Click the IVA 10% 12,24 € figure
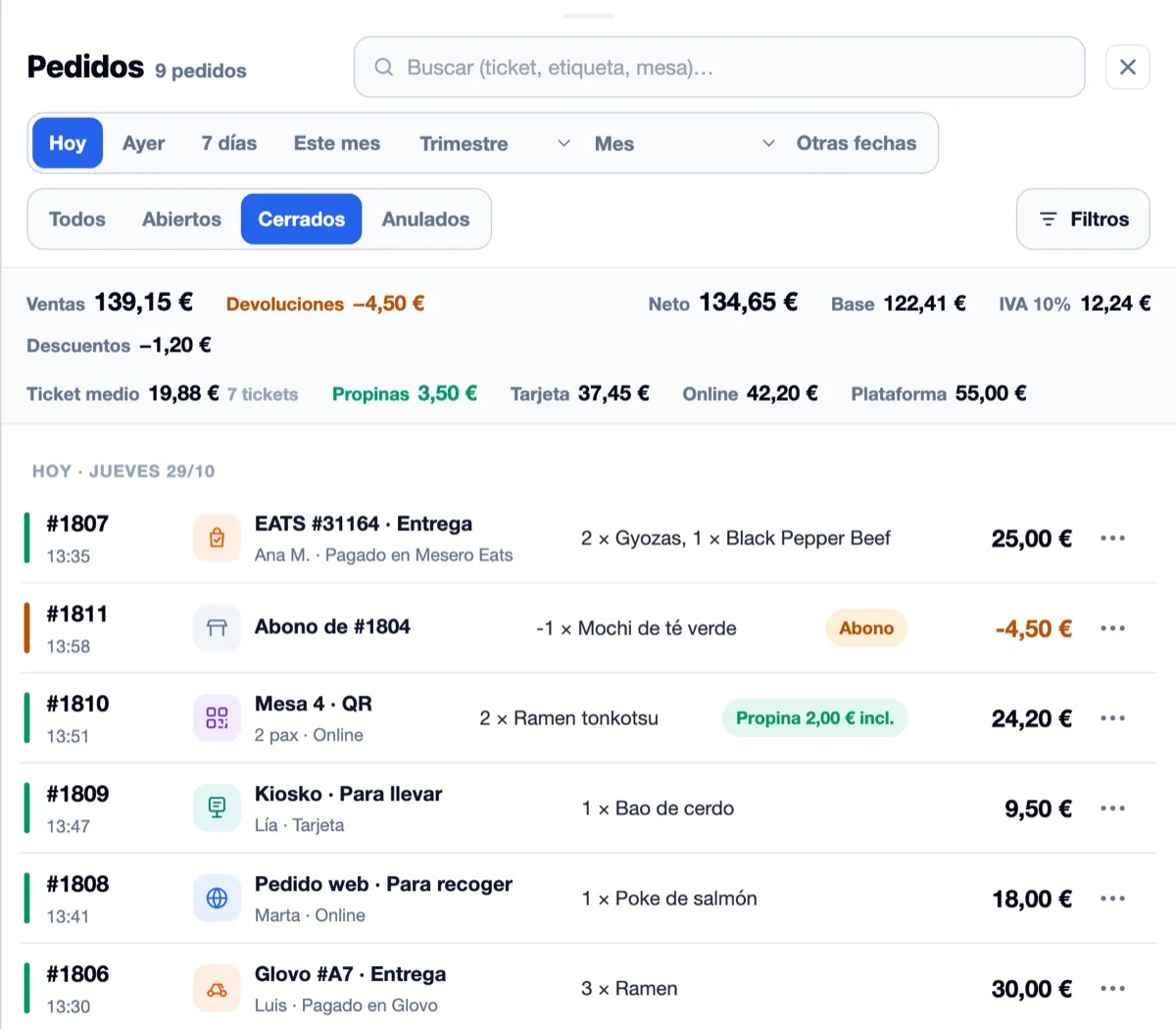This screenshot has height=1029, width=1176. tap(1075, 304)
